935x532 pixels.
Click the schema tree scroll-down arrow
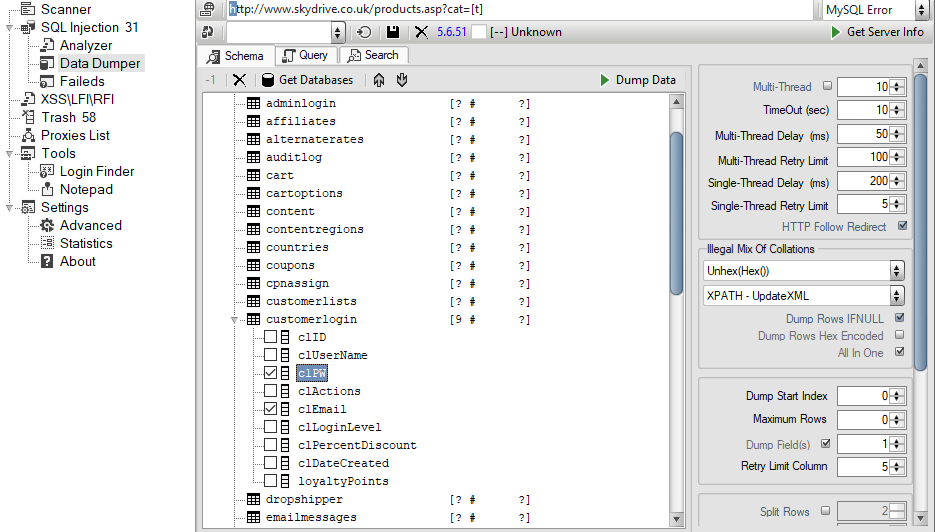pyautogui.click(x=676, y=519)
